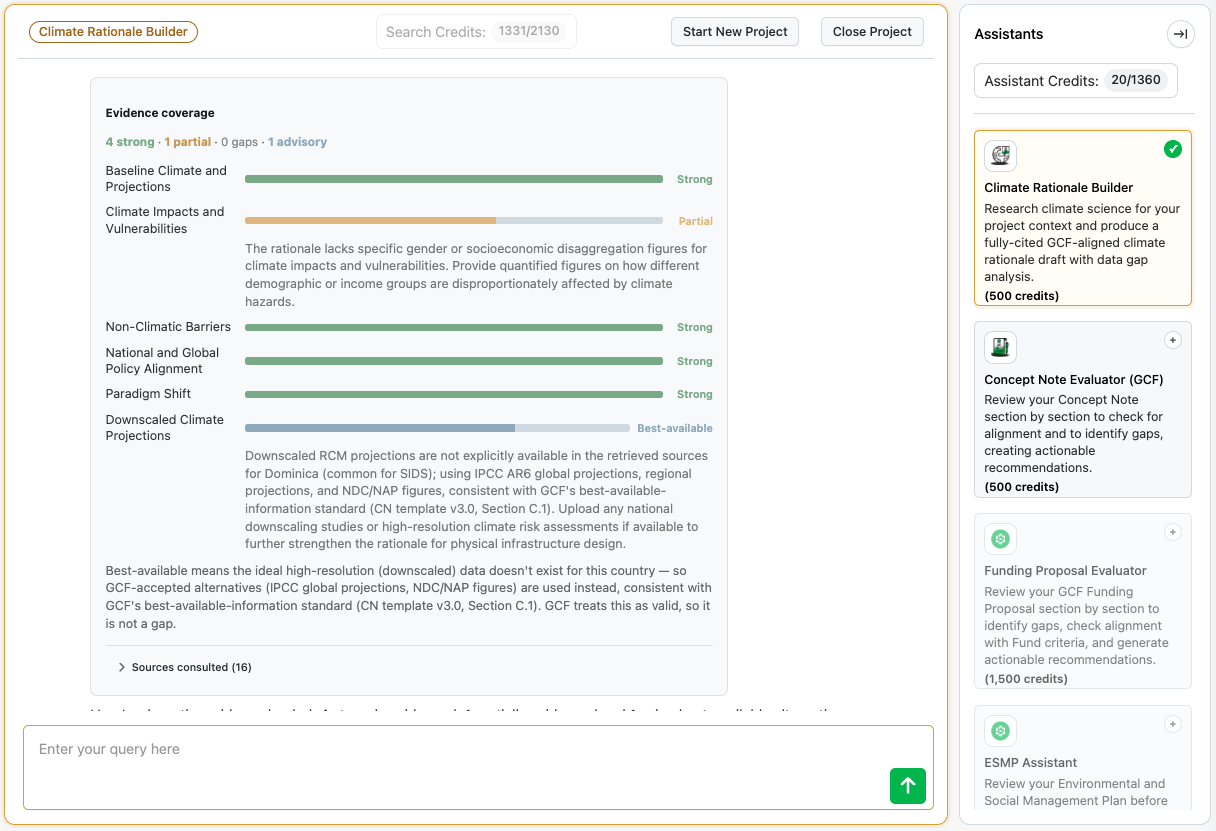Collapse the Assistants panel arrow icon

click(x=1180, y=34)
